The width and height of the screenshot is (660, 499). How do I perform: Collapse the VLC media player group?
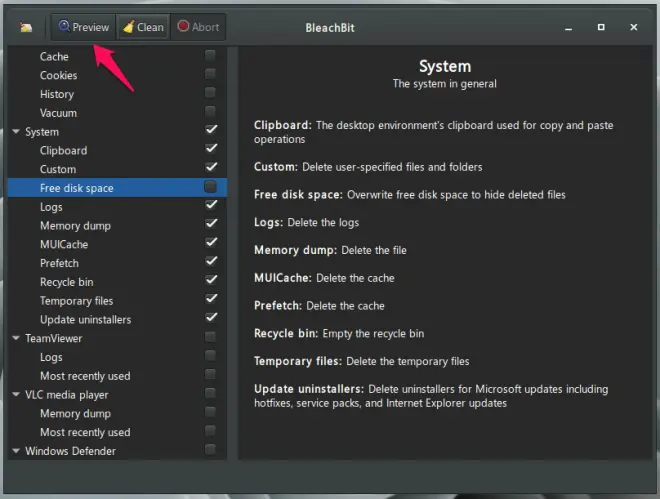point(16,395)
